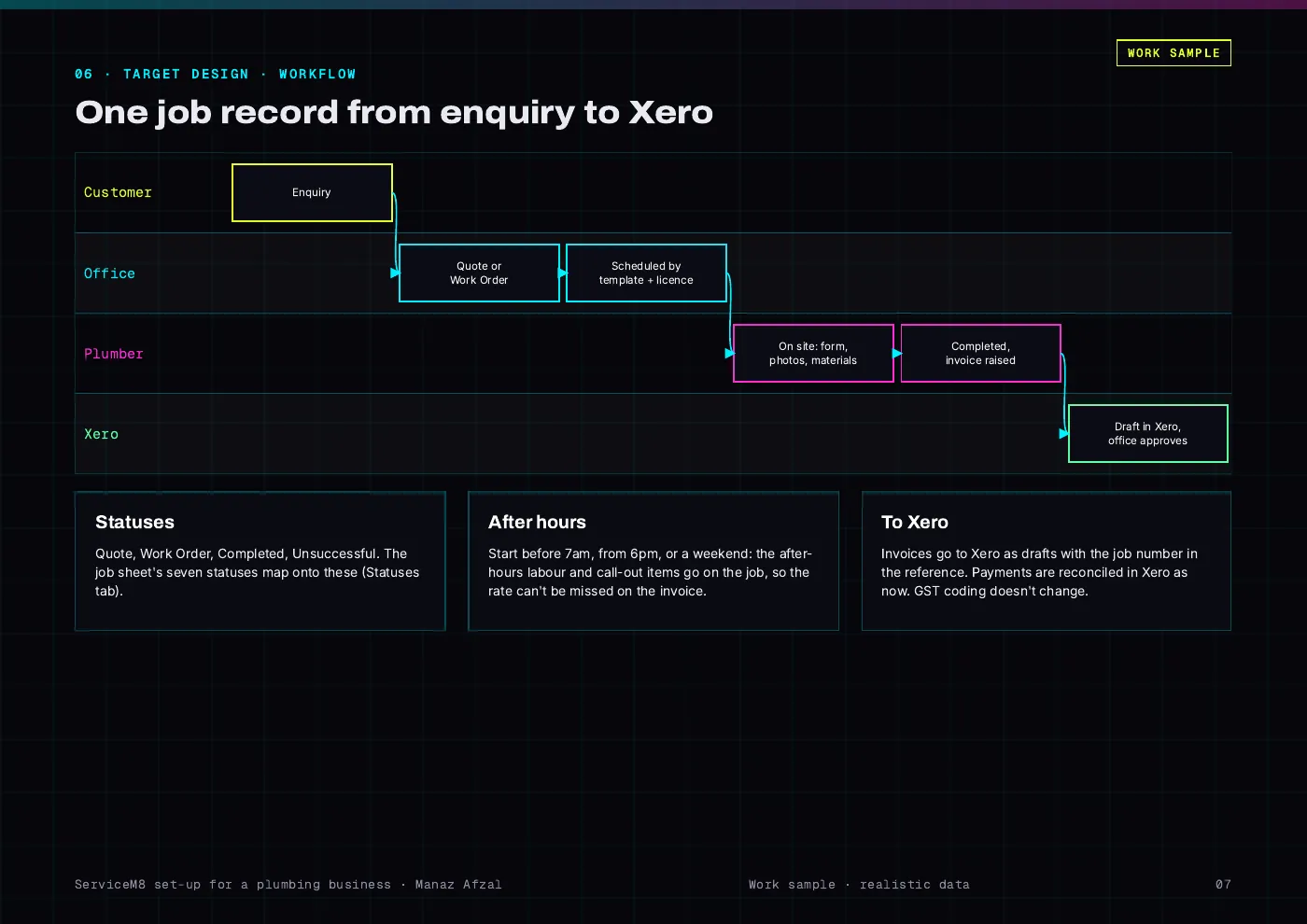
Task: Select the On site form, photos, materials box
Action: (x=813, y=353)
